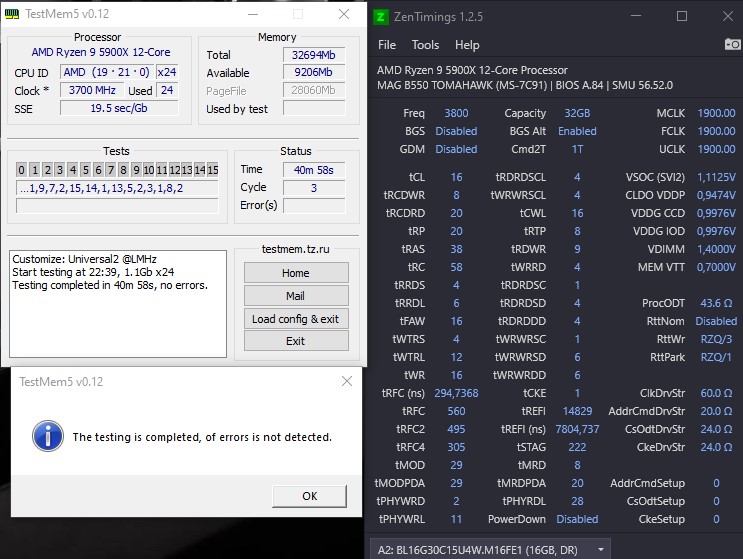Click the Freq value 3800

(456, 113)
